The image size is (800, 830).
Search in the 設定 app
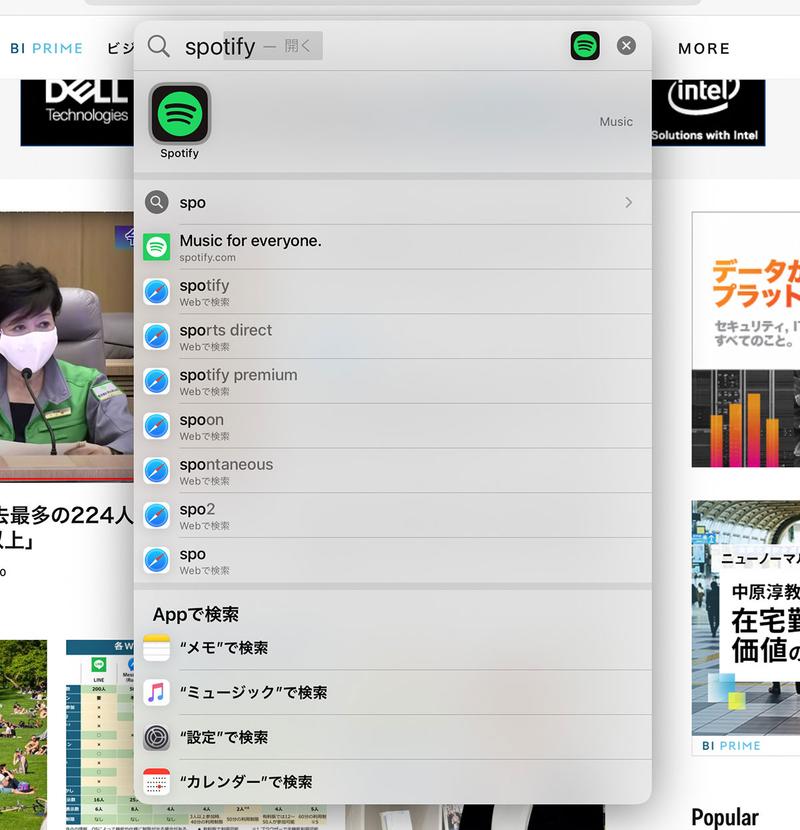click(392, 737)
